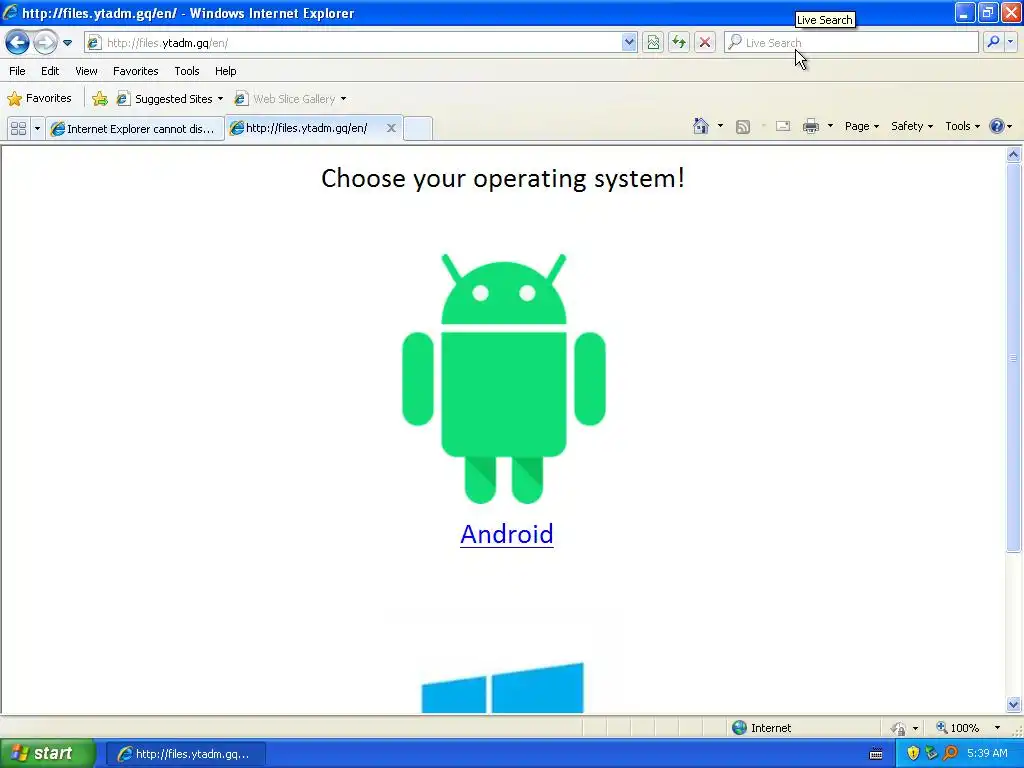The image size is (1024, 768).
Task: Expand the Web Slice Gallery dropdown arrow
Action: click(344, 99)
